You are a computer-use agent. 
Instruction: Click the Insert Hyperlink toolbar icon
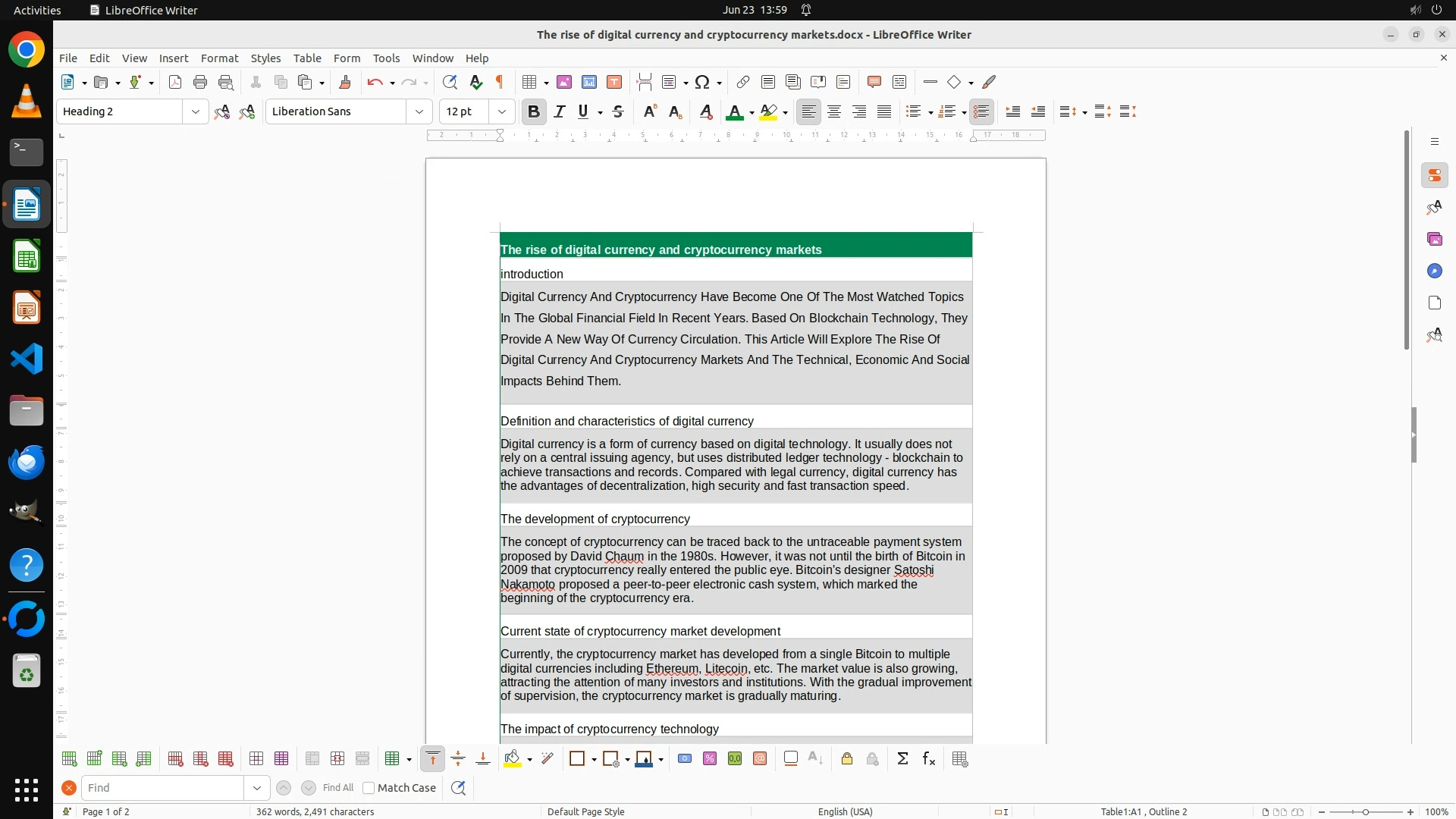pos(743,83)
